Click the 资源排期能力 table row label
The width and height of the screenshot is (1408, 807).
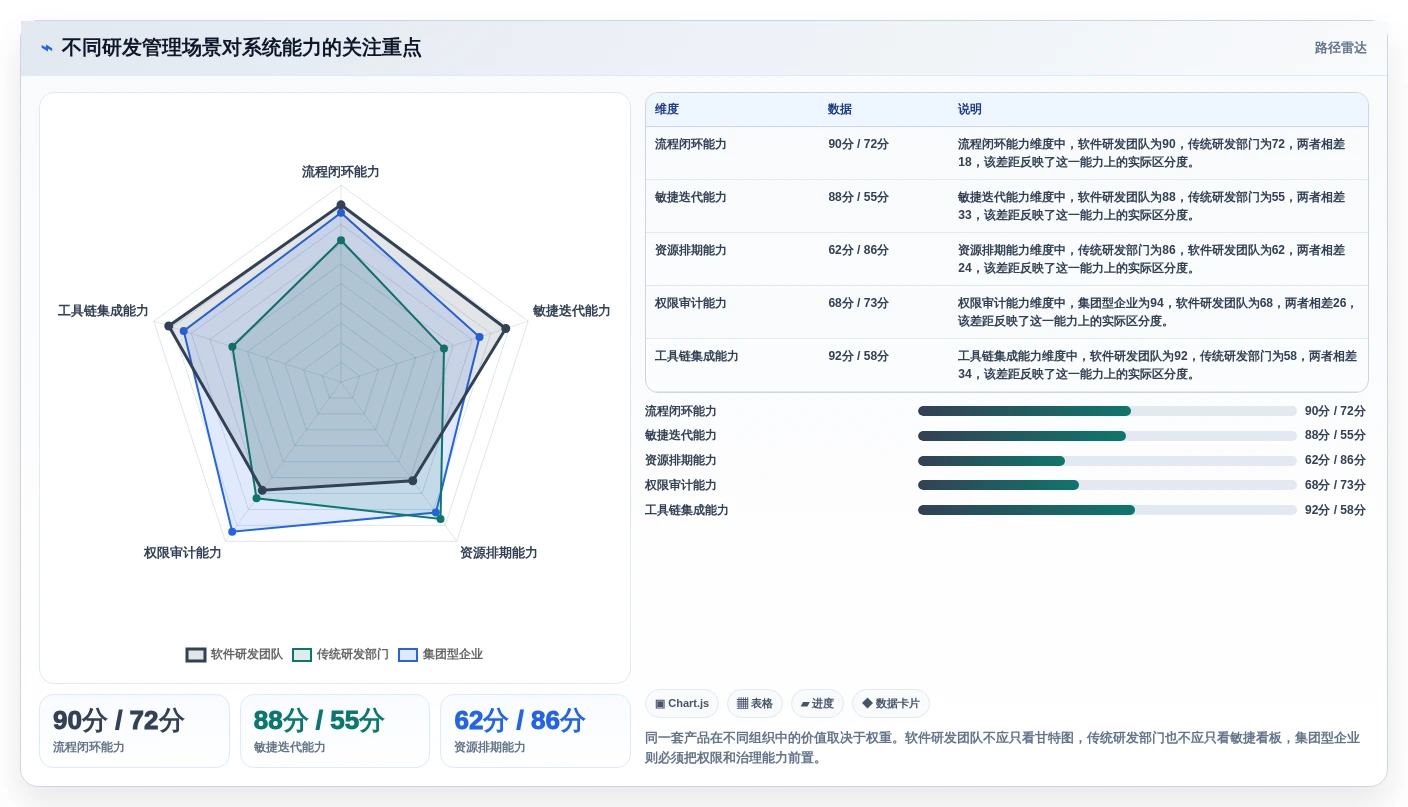(691, 250)
